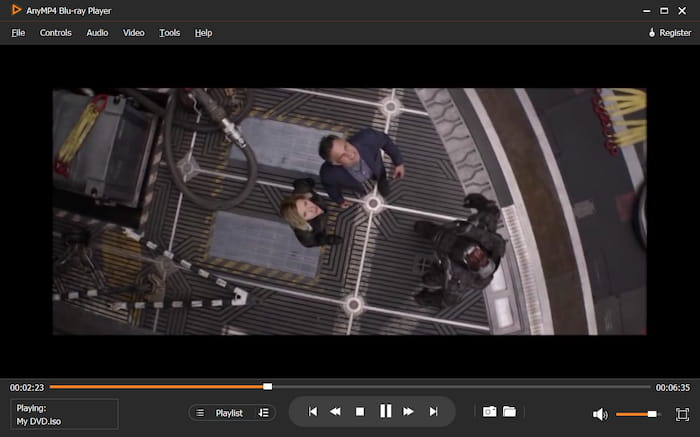
Task: Minimize the player window
Action: [x=646, y=11]
